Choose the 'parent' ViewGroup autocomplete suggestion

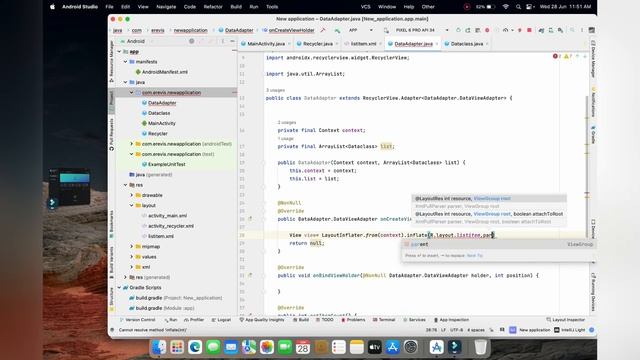point(498,244)
